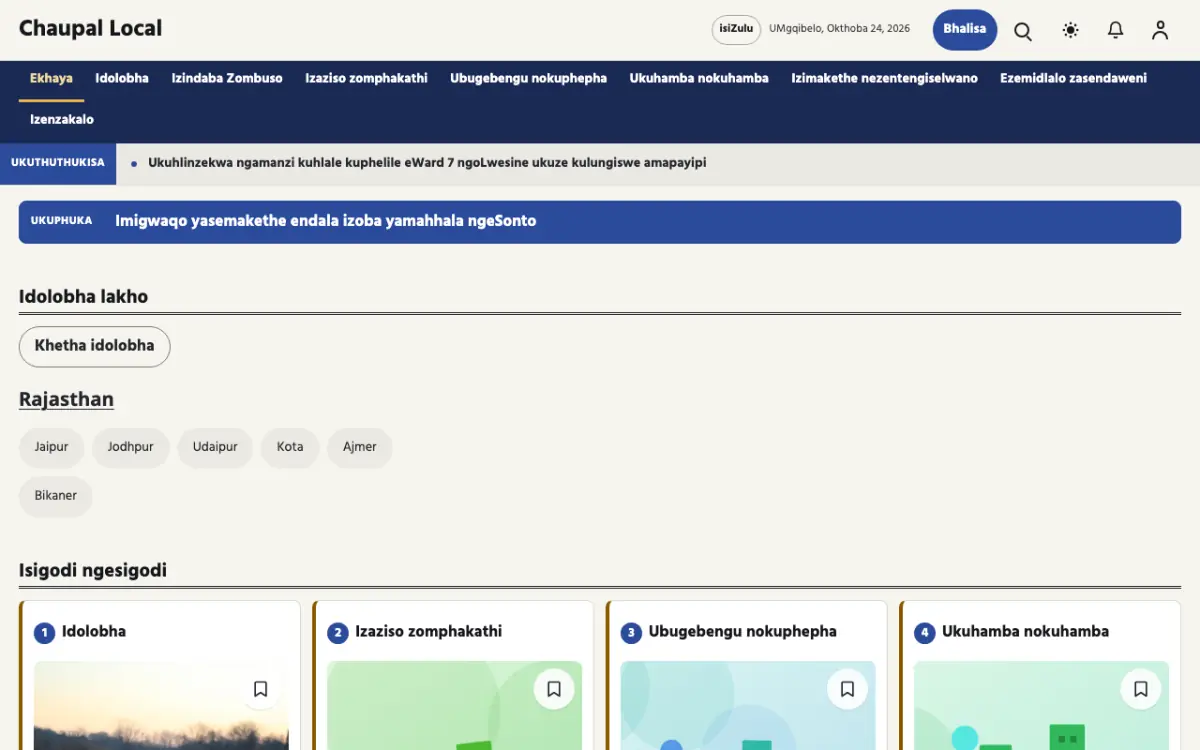Choose the Udaipur city chip
1200x750 pixels.
tap(215, 448)
